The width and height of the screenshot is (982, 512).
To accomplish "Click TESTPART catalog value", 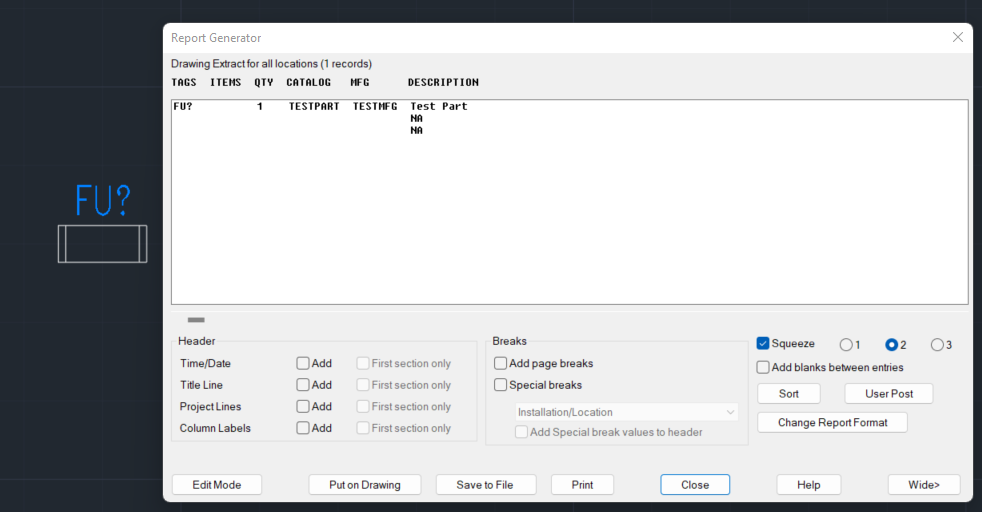I will (x=314, y=106).
